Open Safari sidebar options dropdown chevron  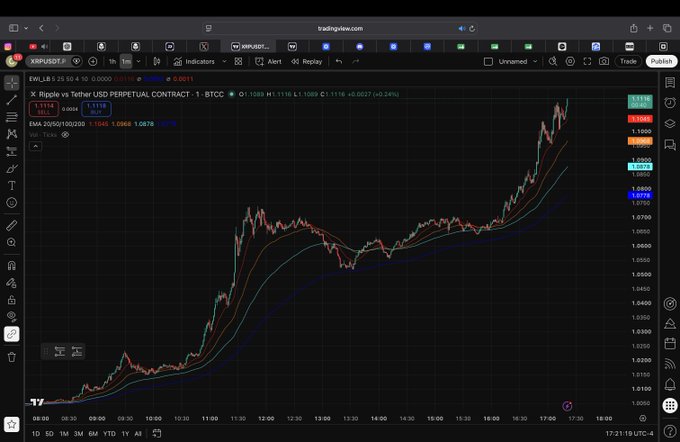click(26, 29)
